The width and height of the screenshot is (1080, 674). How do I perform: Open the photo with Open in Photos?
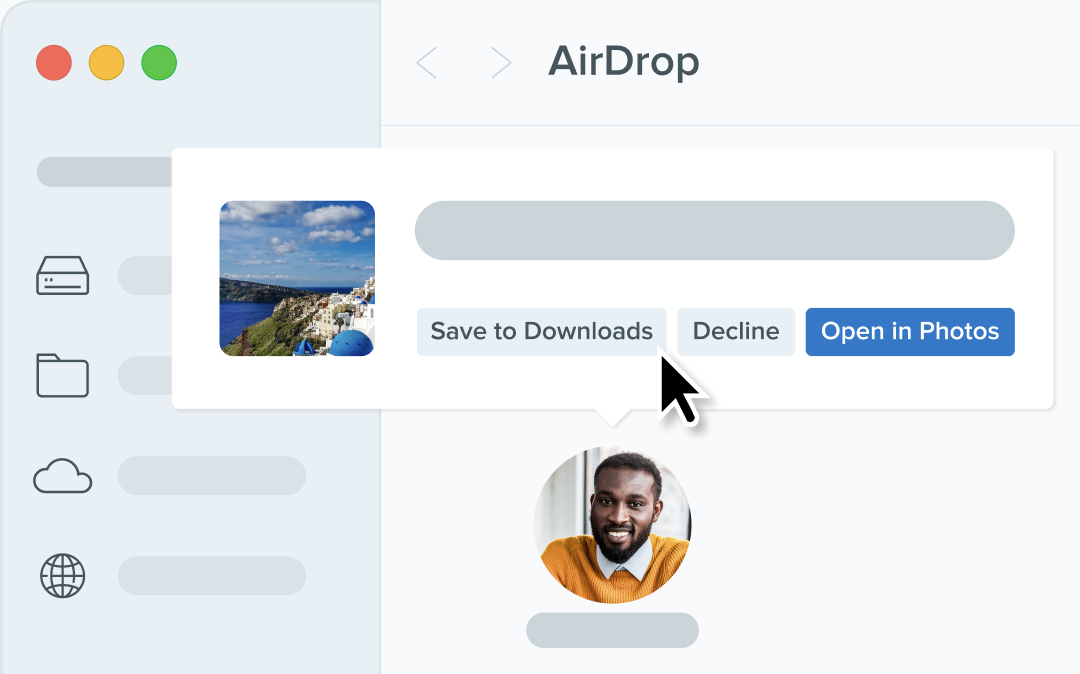(x=910, y=332)
